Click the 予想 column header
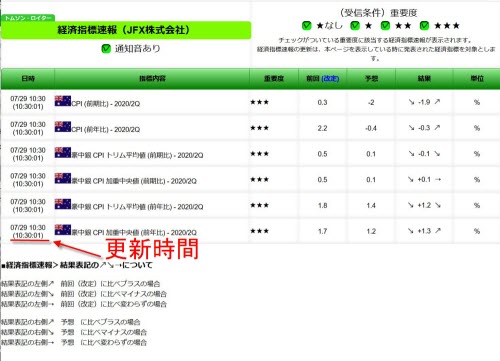 pos(371,79)
